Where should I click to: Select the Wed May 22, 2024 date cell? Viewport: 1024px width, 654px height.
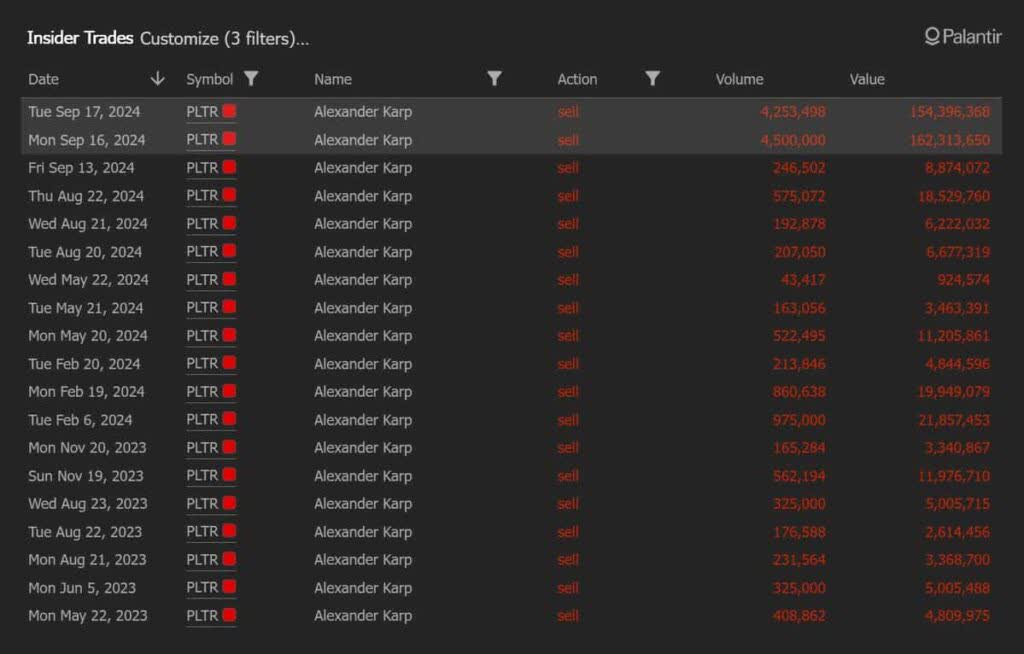[x=88, y=280]
